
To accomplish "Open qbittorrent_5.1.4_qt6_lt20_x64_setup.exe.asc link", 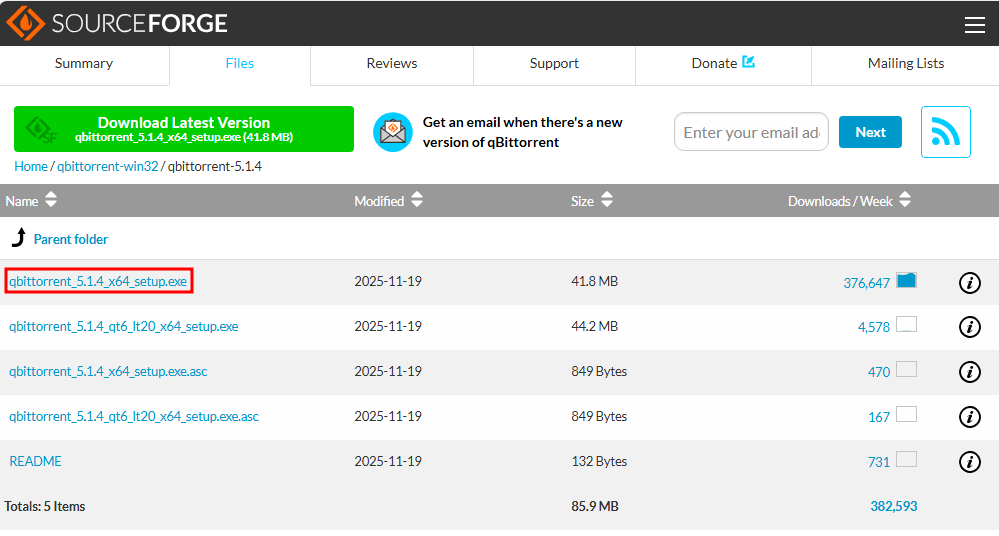I will click(x=134, y=416).
